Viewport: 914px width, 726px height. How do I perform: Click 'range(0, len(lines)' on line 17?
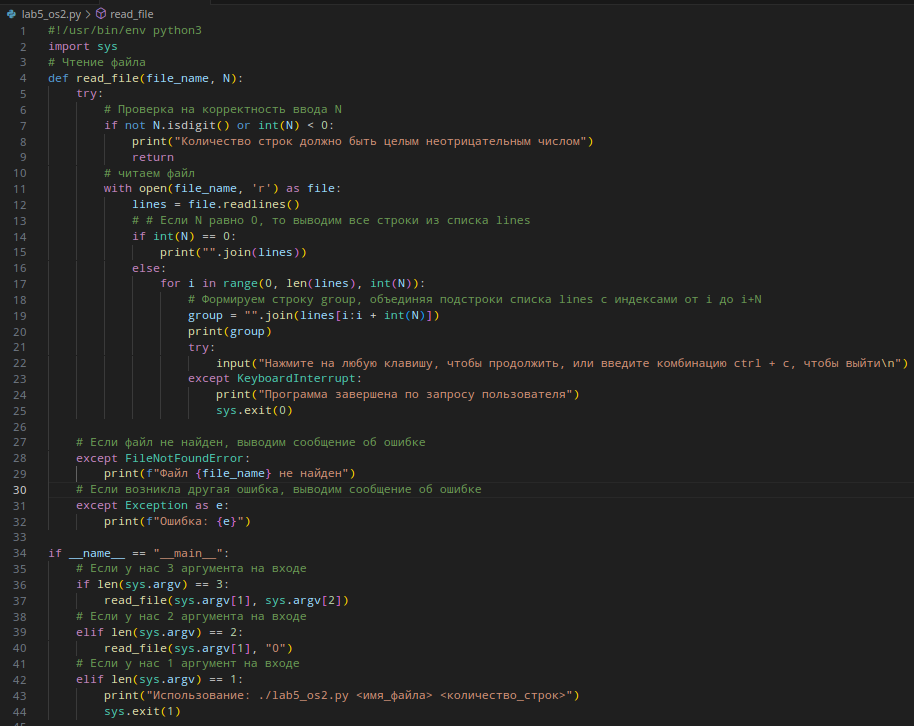(x=289, y=283)
